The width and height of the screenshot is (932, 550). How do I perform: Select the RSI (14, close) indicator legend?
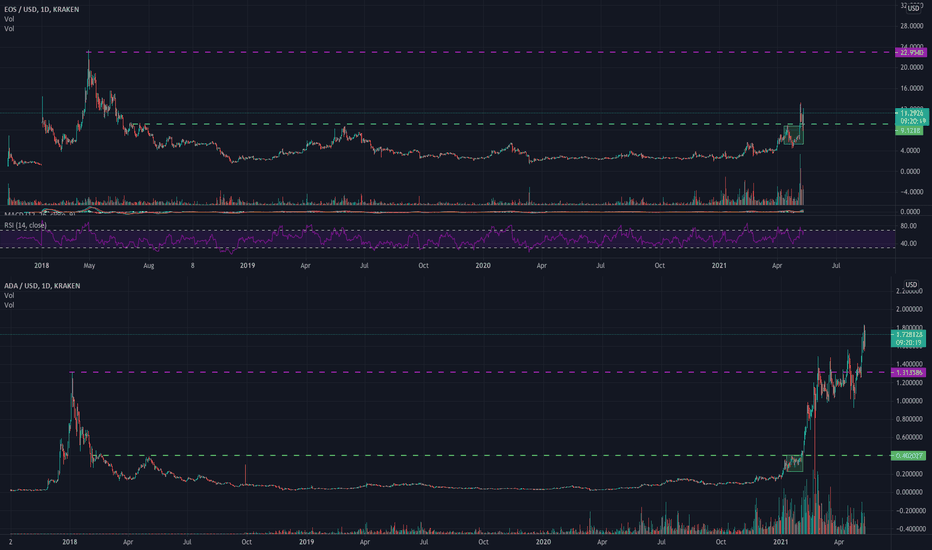coord(26,225)
